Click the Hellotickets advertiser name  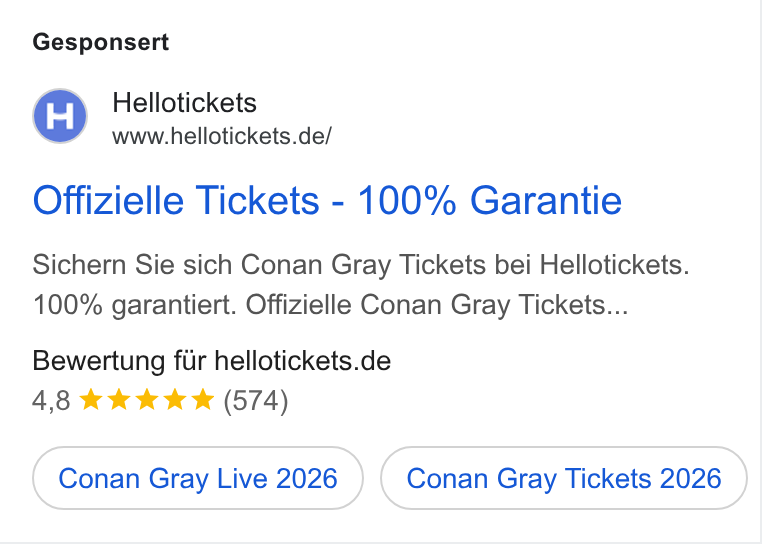click(x=184, y=103)
